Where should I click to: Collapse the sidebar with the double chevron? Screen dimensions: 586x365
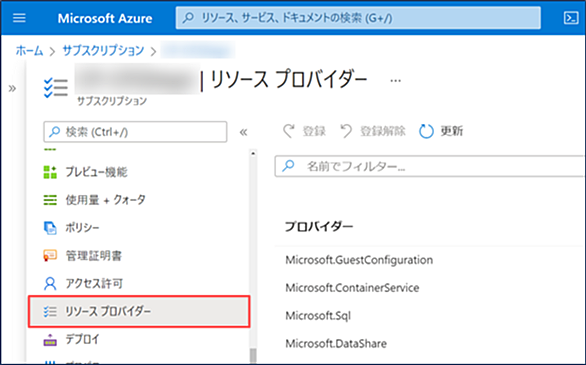click(x=243, y=132)
